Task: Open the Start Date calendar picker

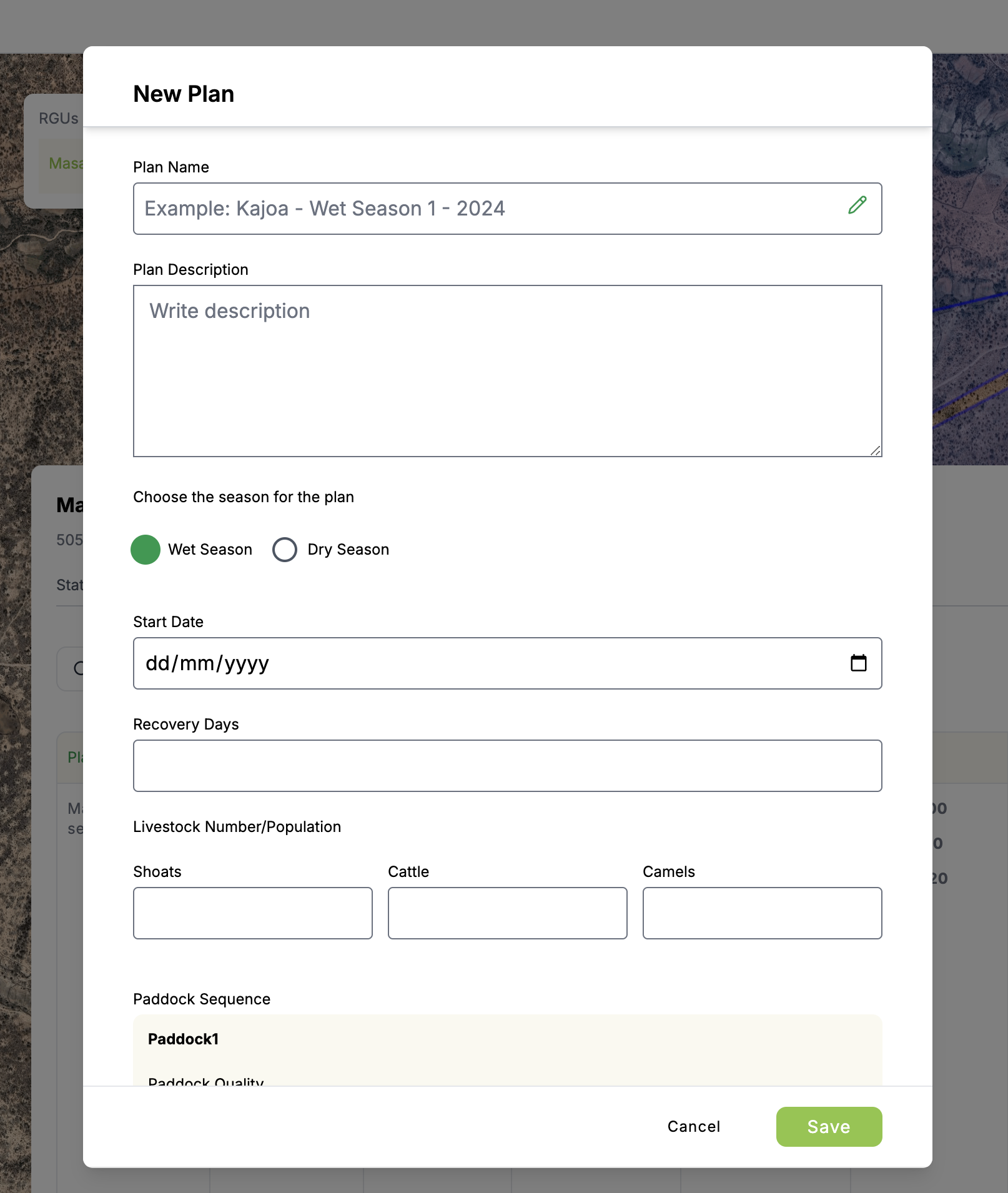Action: [858, 663]
